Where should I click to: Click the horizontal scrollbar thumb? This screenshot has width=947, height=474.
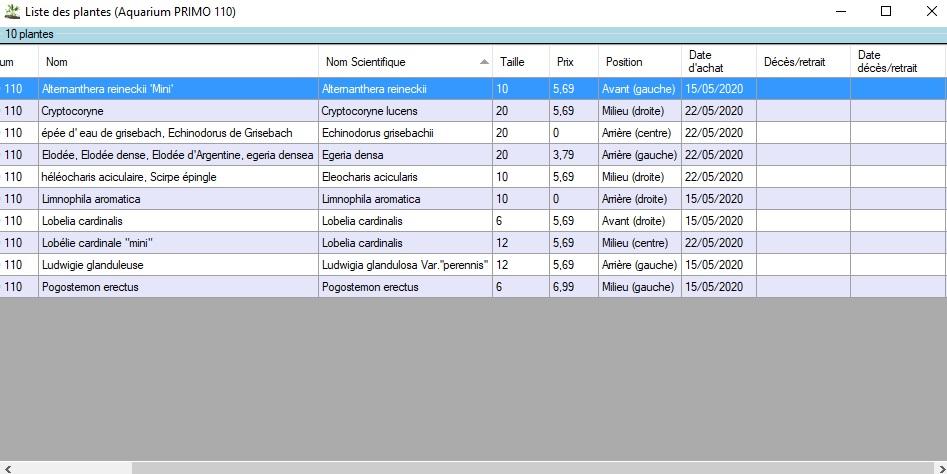(533, 469)
